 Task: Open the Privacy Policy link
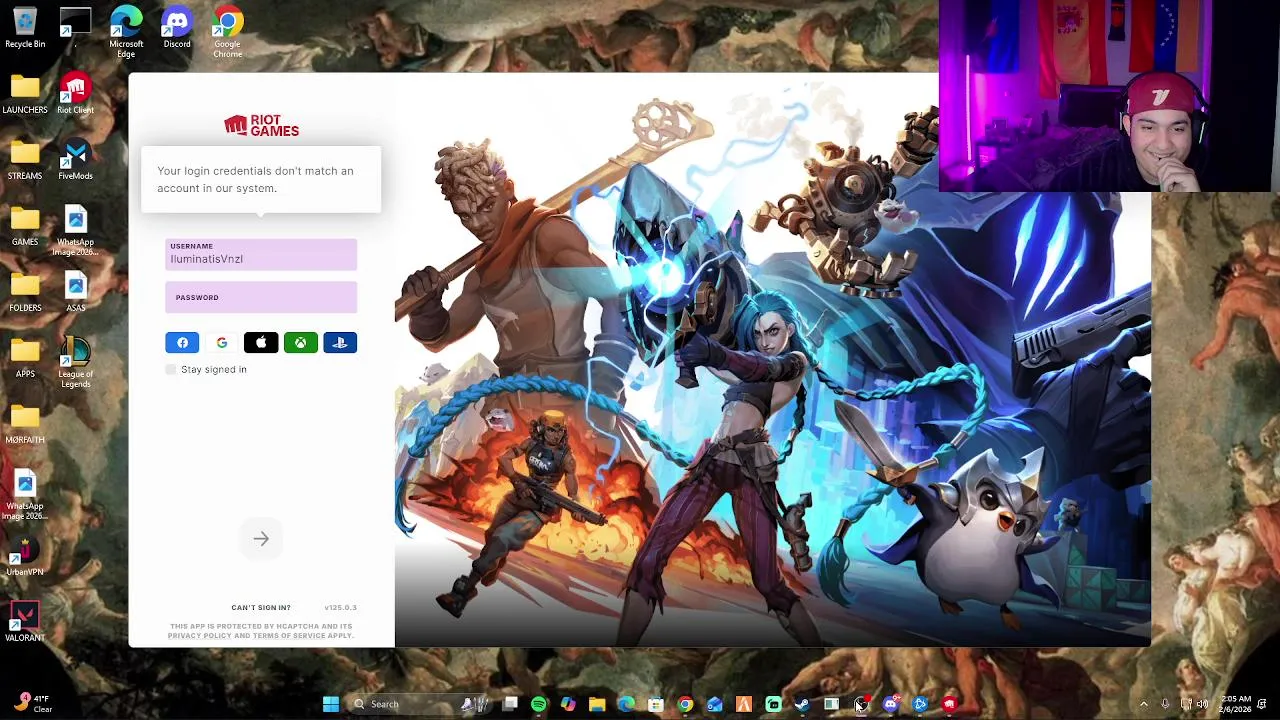coord(199,636)
